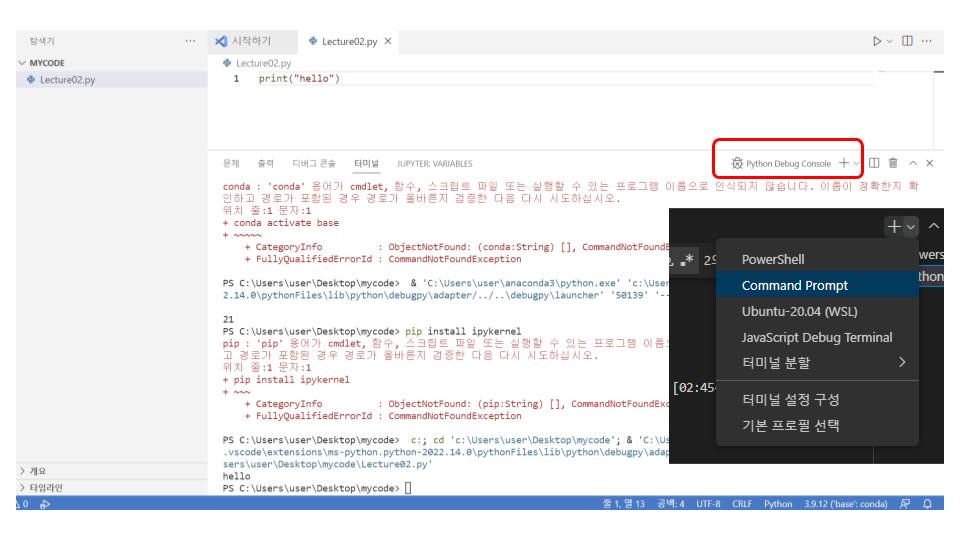
Task: Click the feedback icon in status bar
Action: [x=905, y=504]
